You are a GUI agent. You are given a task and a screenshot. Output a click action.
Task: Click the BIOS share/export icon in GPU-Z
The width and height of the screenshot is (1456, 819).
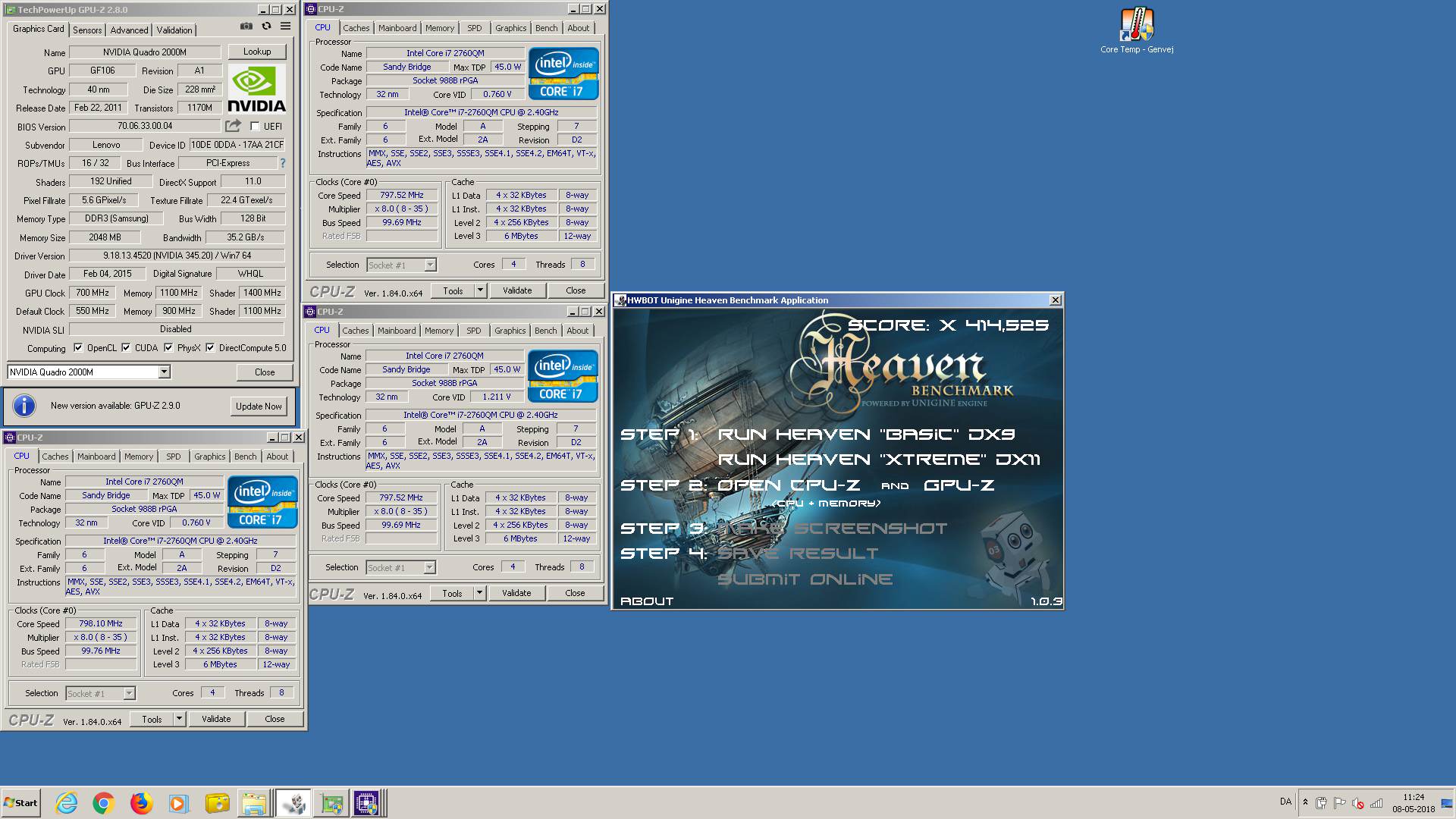pyautogui.click(x=233, y=126)
